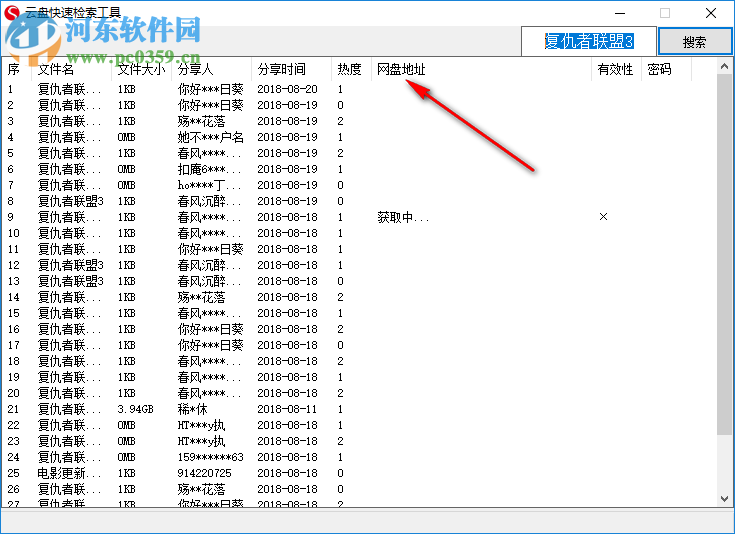The width and height of the screenshot is (735, 534).
Task: Click sharer 她不***户名 in row 4
Action: pos(210,137)
